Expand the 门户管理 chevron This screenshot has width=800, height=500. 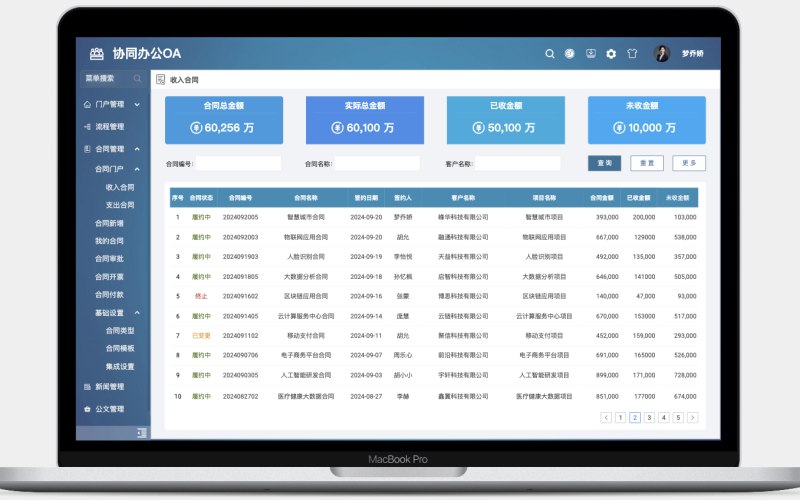click(137, 105)
